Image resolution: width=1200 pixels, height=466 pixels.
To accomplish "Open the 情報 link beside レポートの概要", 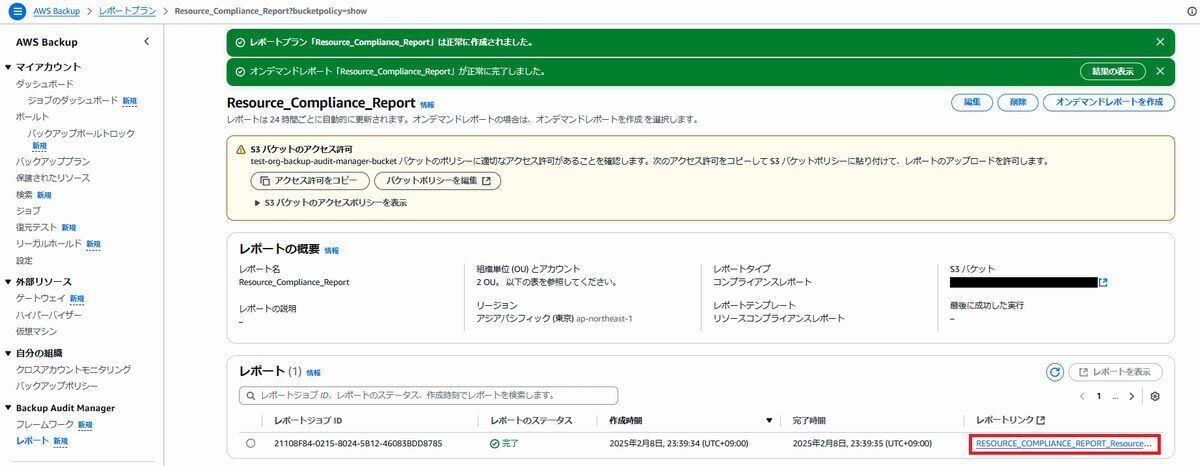I will (x=331, y=251).
